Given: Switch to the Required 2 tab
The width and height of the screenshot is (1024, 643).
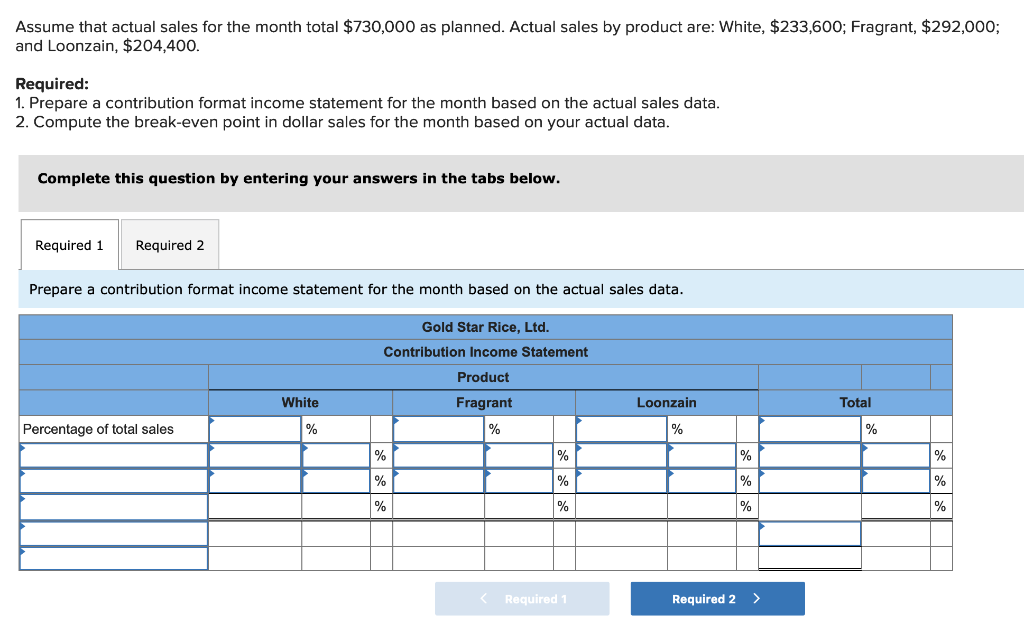Looking at the screenshot, I should pos(170,245).
